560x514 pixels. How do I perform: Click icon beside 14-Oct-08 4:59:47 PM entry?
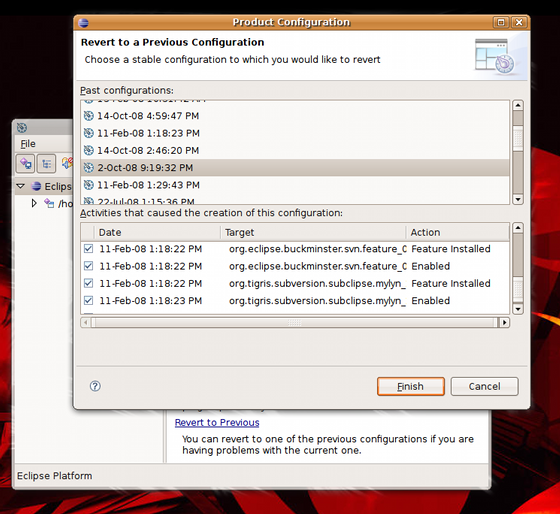[88, 116]
